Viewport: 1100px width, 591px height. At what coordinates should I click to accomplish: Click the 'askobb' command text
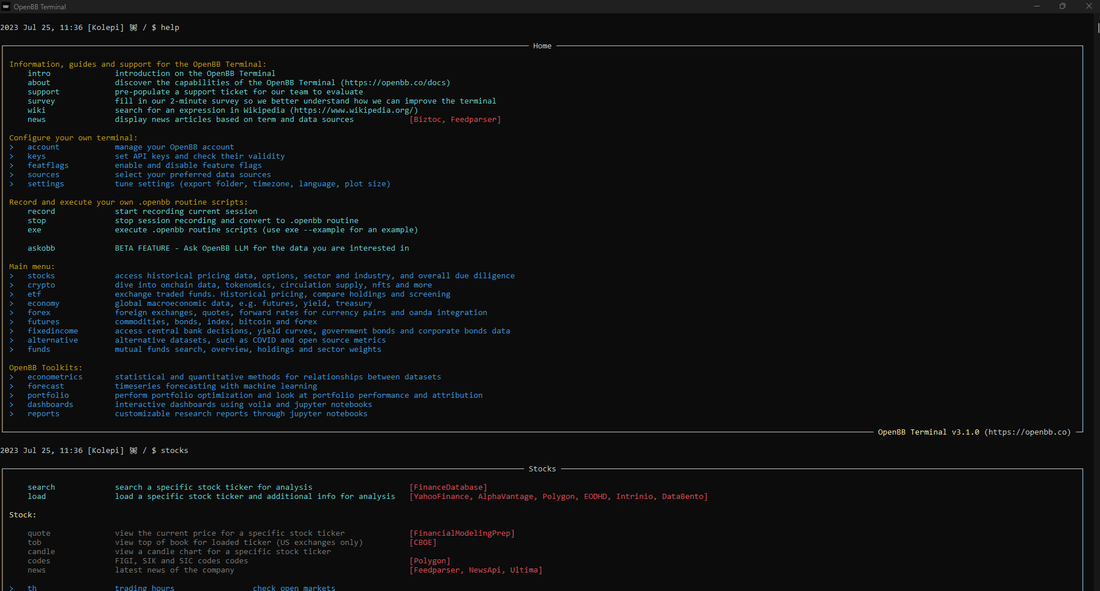(x=41, y=248)
